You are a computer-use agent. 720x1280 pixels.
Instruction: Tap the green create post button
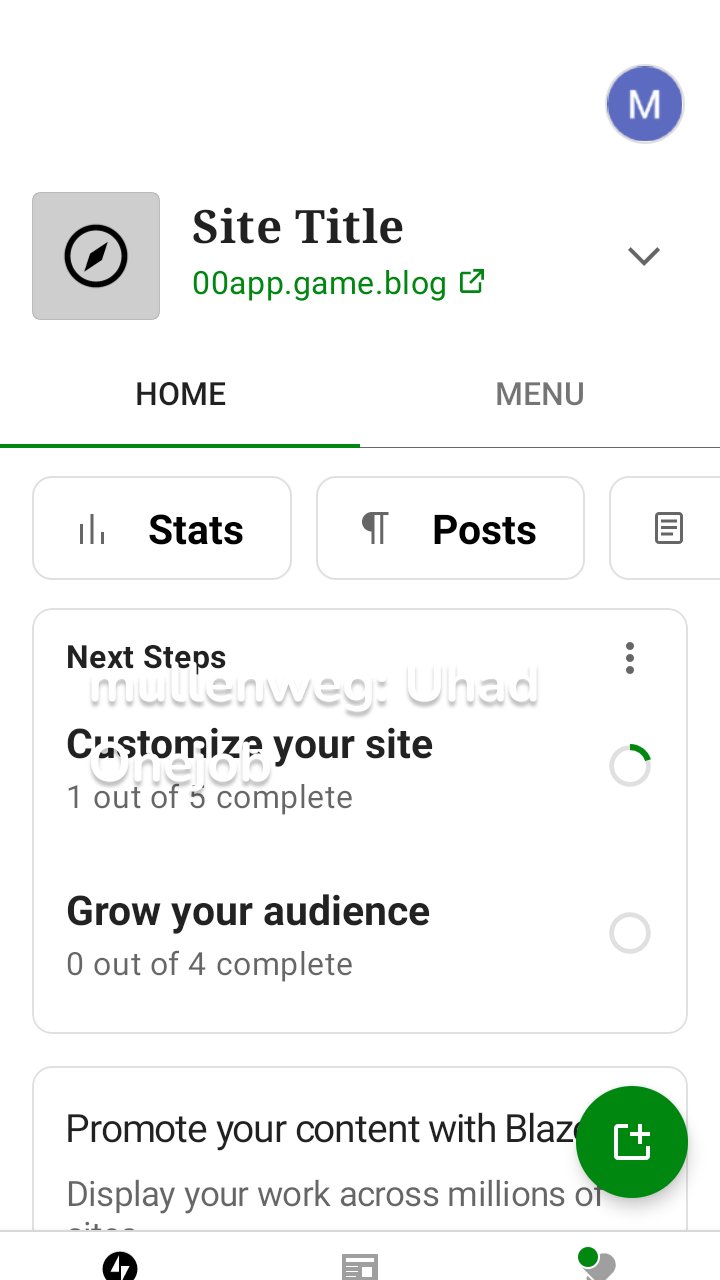632,1141
